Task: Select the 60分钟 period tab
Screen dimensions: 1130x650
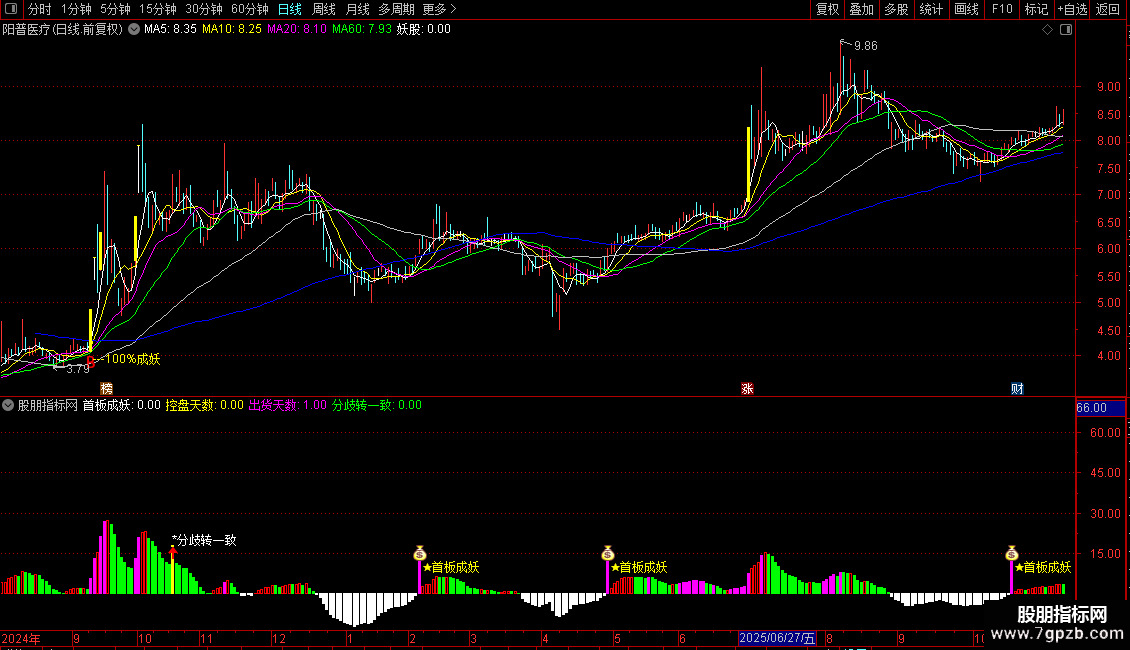Action: pyautogui.click(x=249, y=9)
